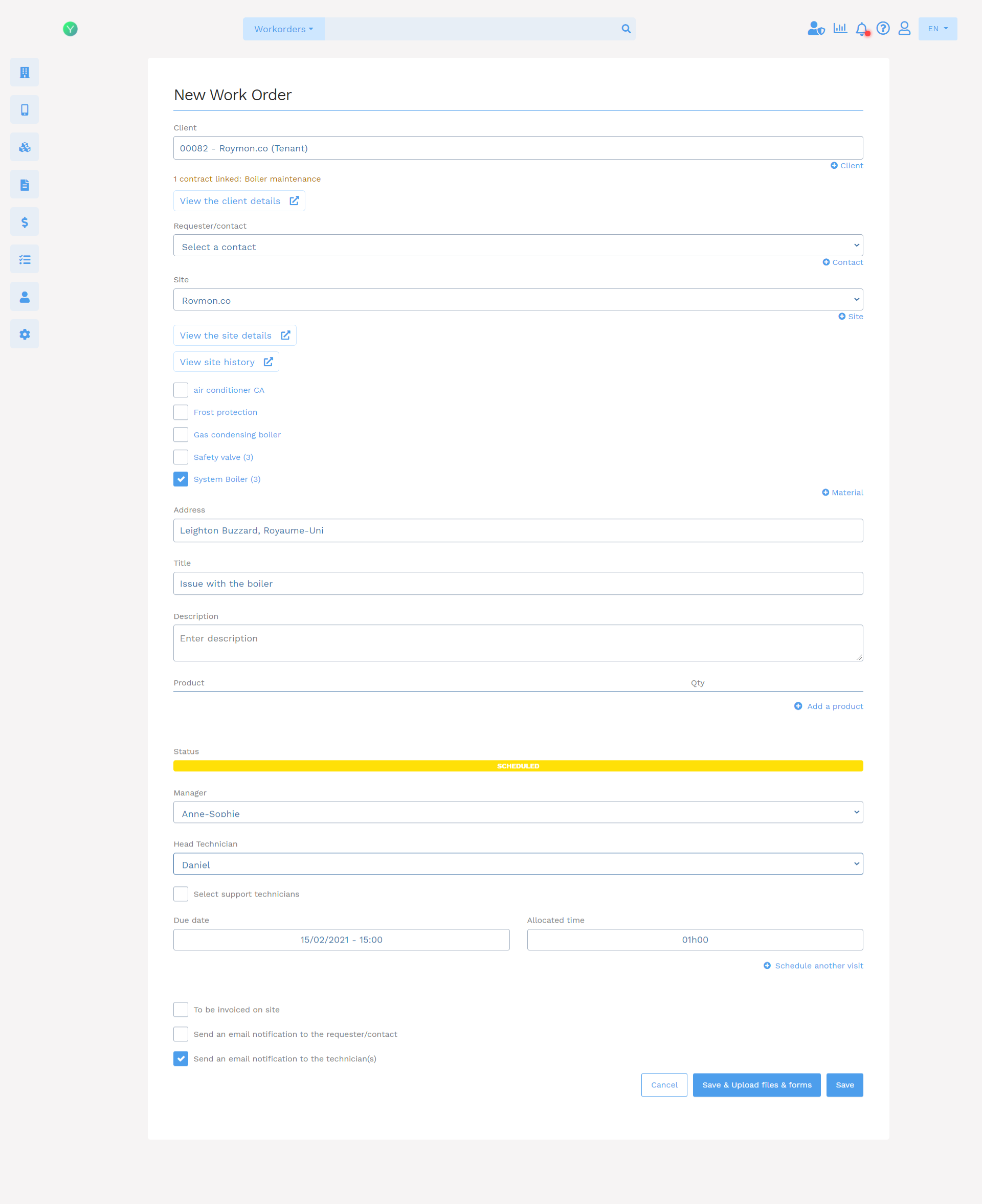
Task: Click 'Schedule another visit' link
Action: click(x=818, y=965)
